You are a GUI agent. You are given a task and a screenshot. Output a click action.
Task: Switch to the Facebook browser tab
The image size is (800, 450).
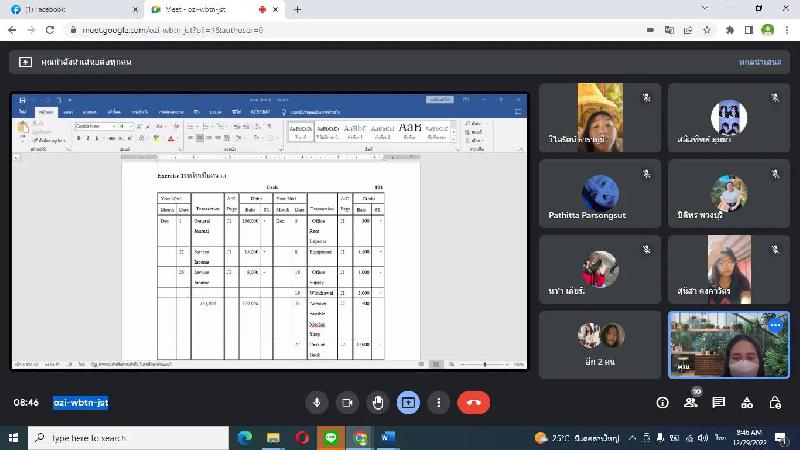pyautogui.click(x=70, y=9)
